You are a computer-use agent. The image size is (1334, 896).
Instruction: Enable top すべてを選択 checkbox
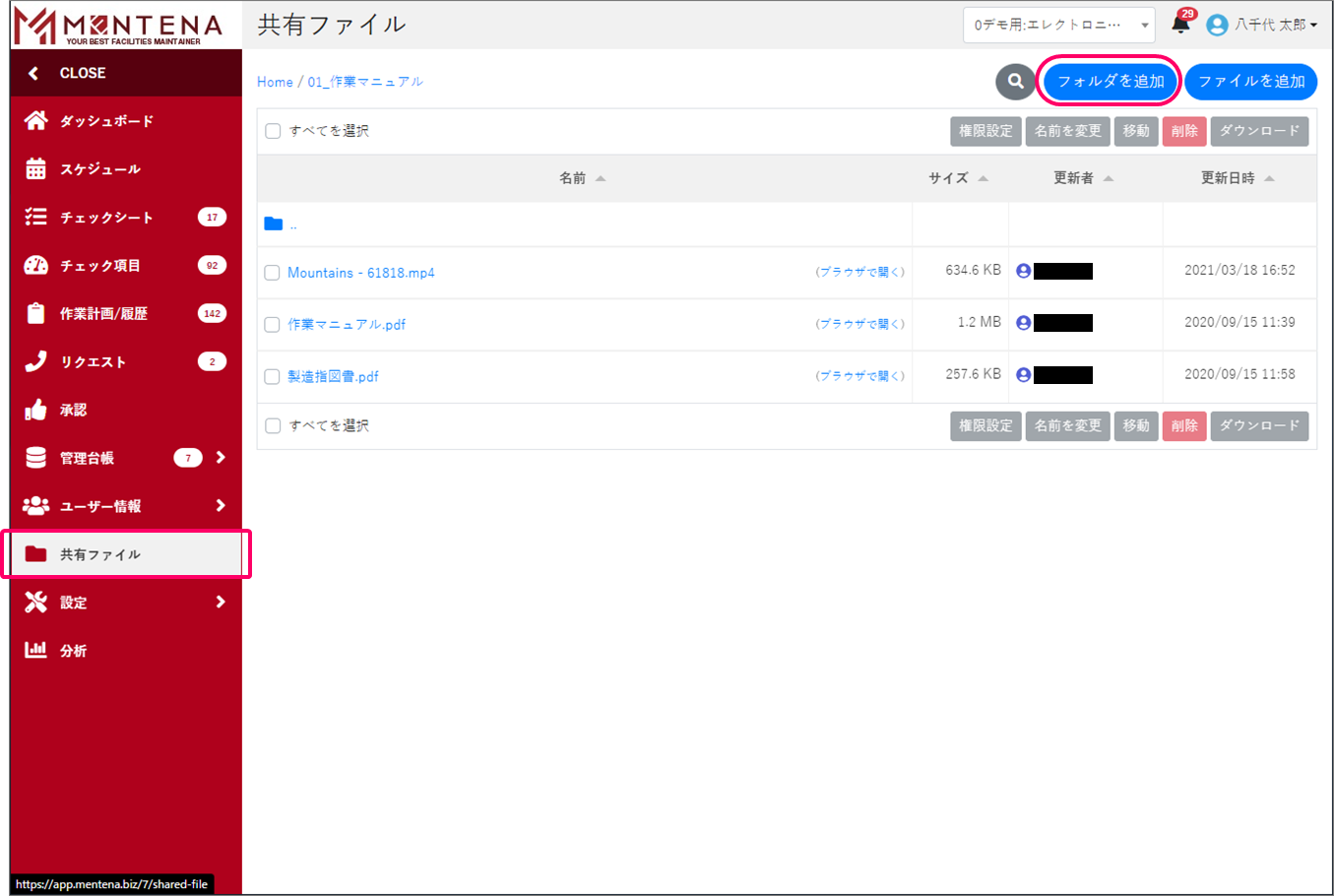274,131
